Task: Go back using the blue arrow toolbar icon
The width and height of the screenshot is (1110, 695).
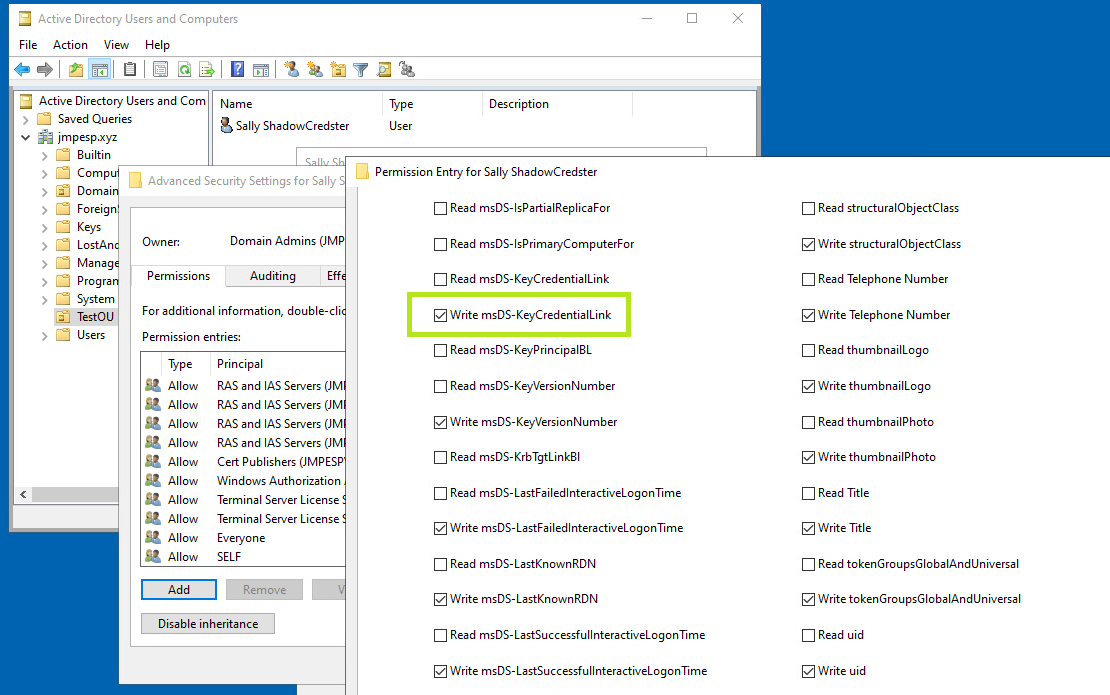Action: coord(22,69)
